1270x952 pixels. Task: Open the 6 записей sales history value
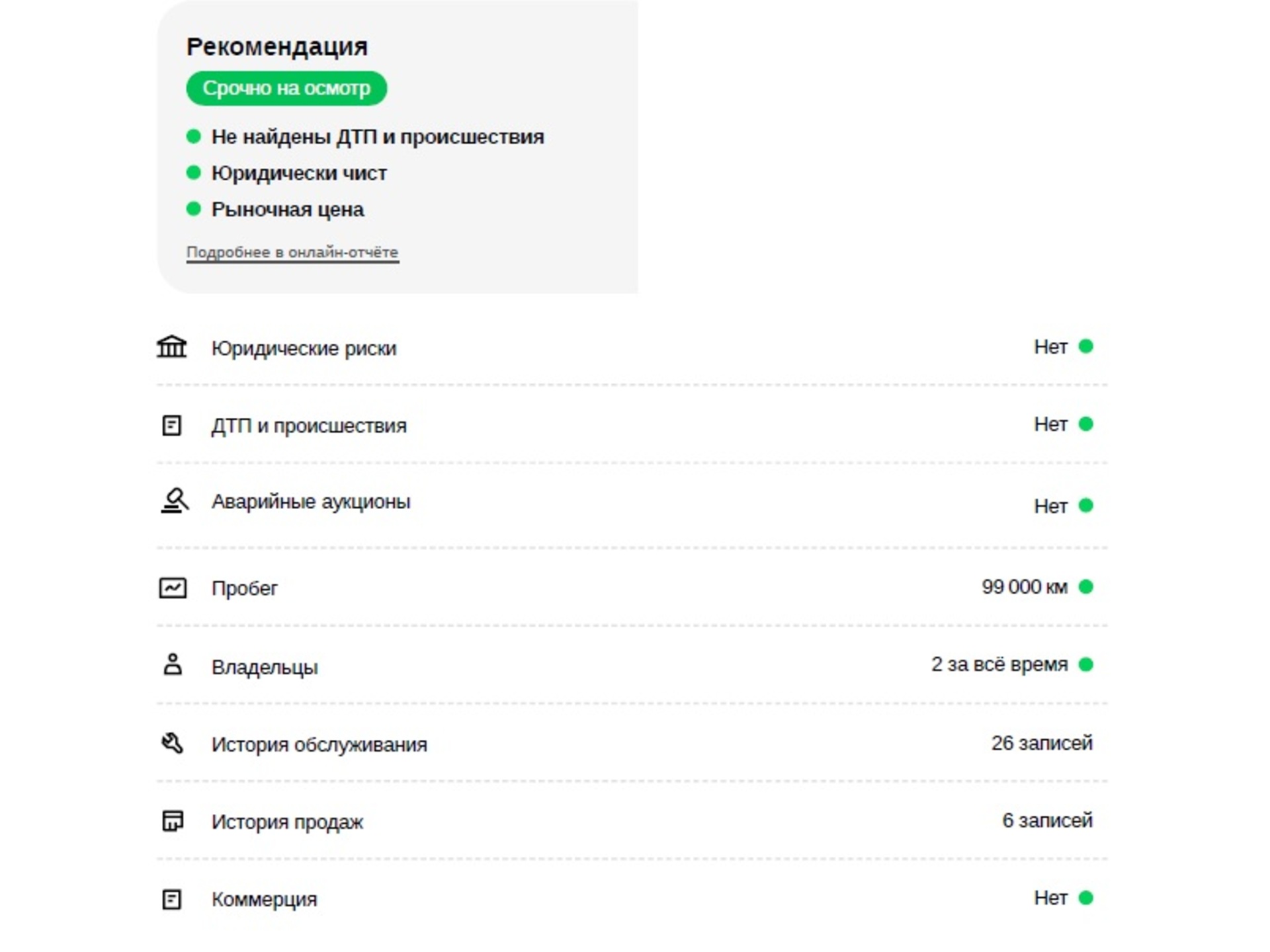click(1047, 820)
